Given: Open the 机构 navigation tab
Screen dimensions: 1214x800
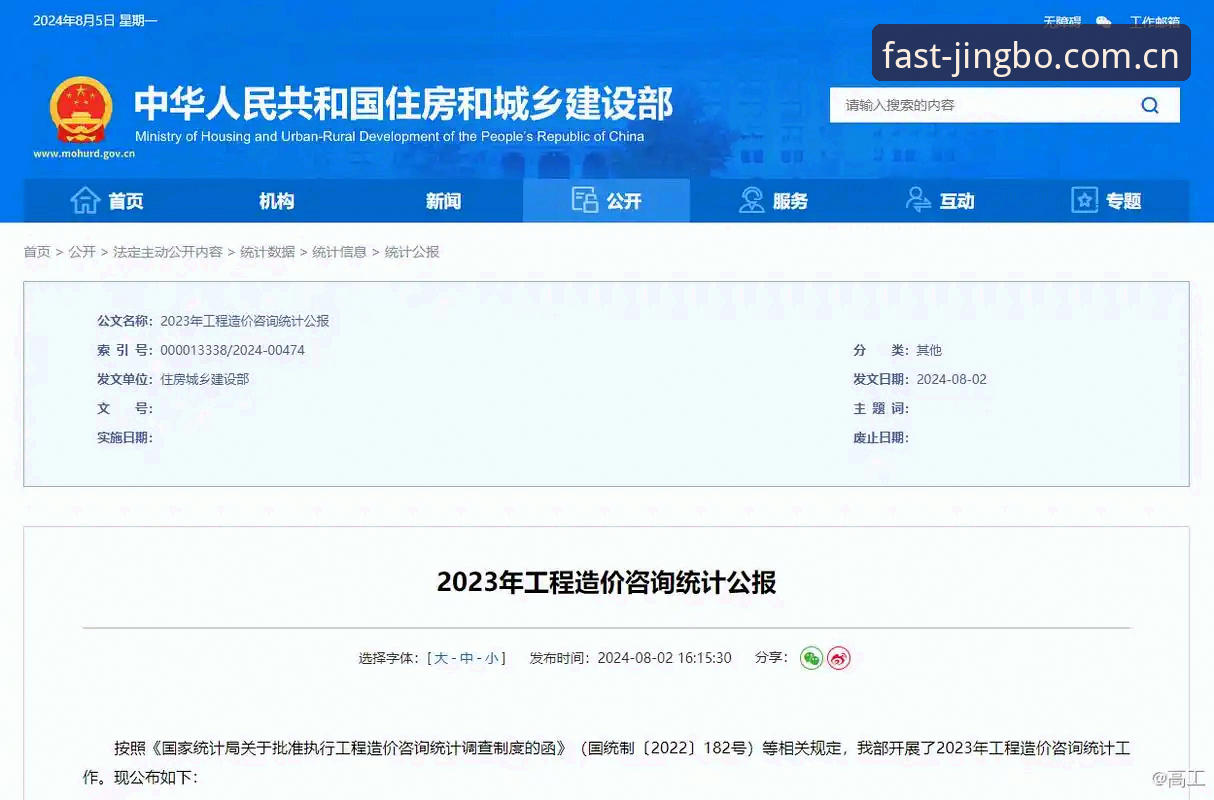Looking at the screenshot, I should click(277, 201).
